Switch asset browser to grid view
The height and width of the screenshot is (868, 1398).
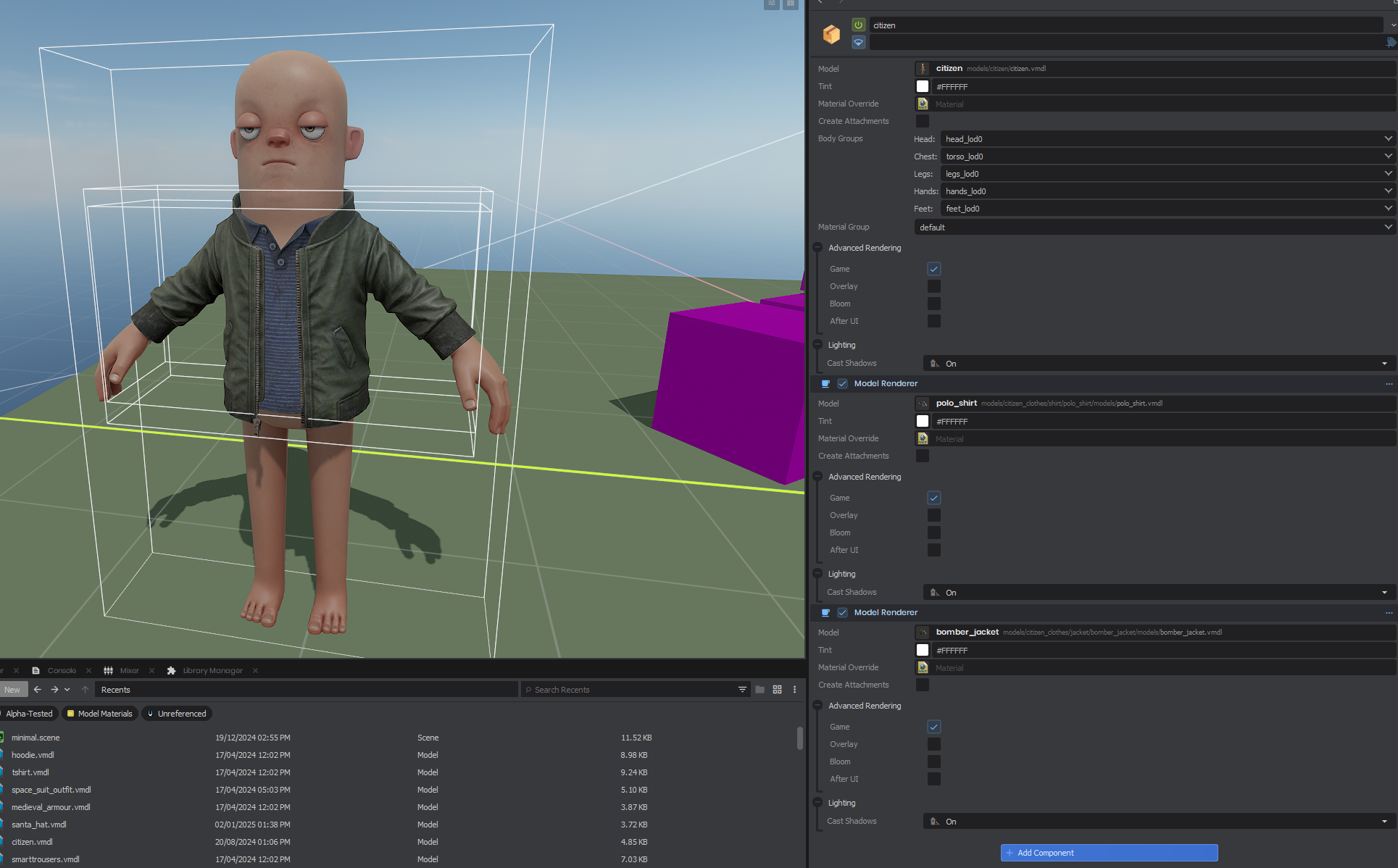click(777, 690)
